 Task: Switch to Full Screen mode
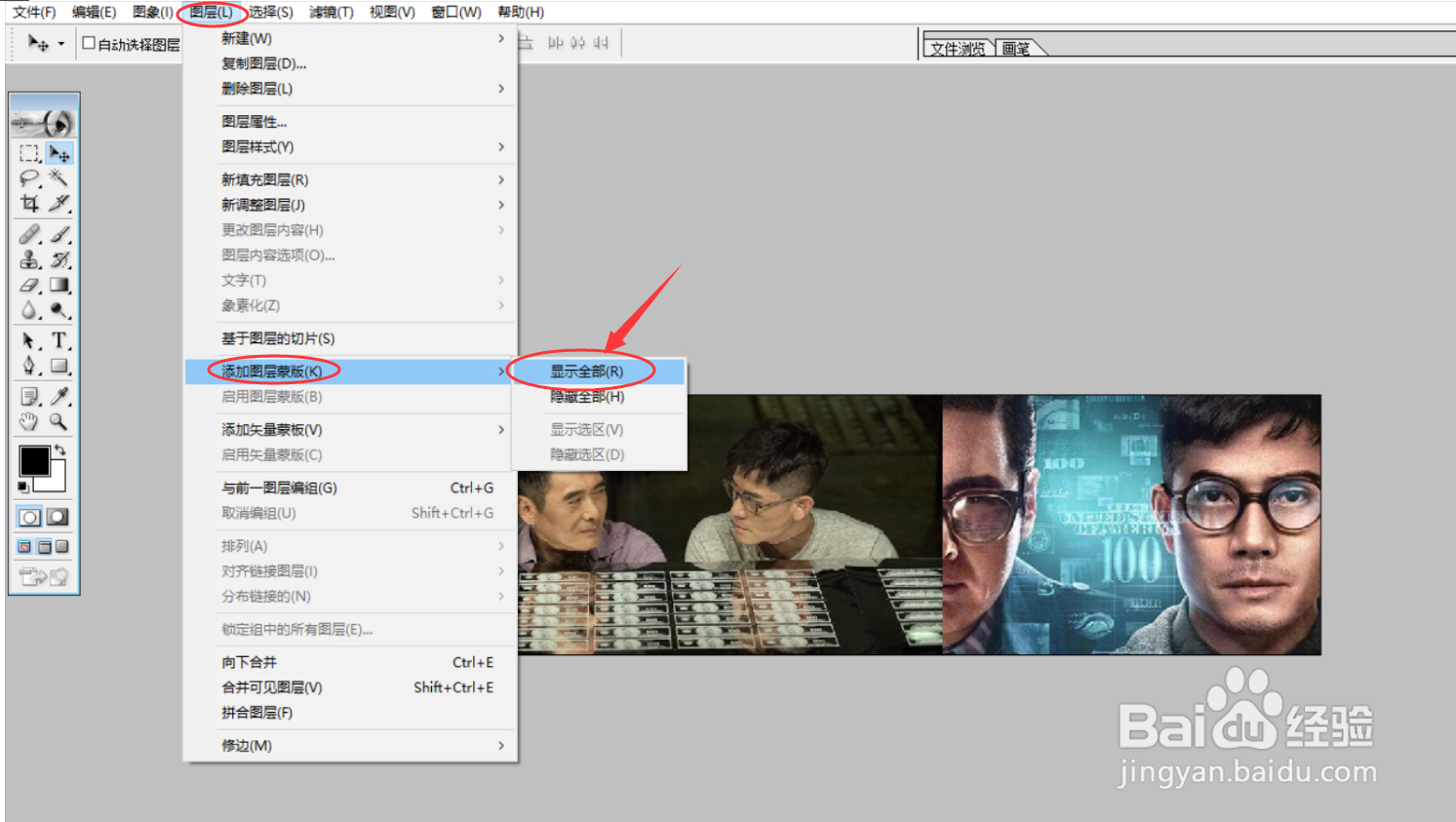pos(62,547)
